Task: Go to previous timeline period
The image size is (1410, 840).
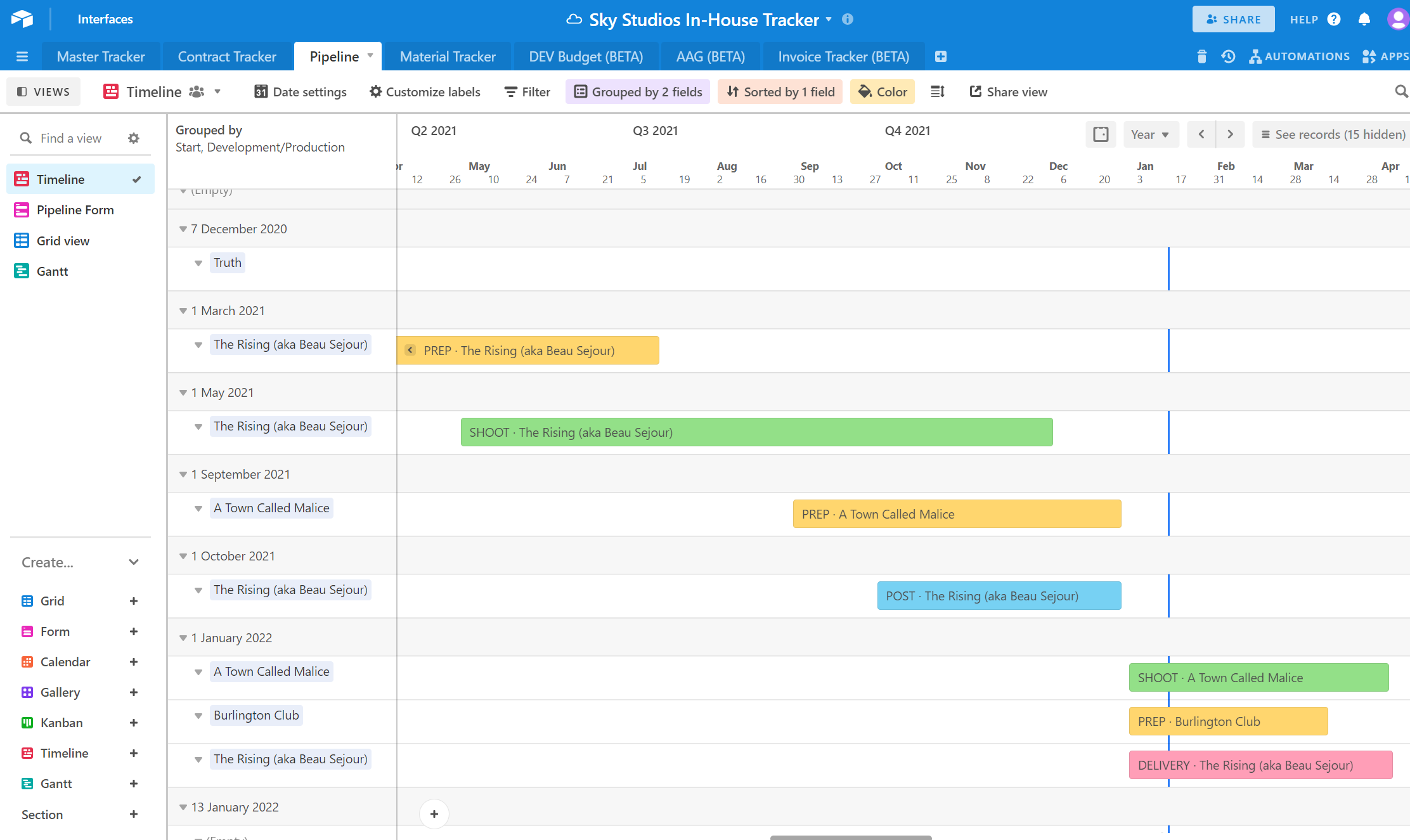Action: (1201, 134)
